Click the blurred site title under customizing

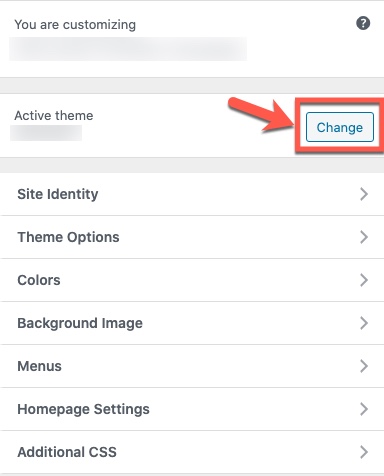point(128,49)
